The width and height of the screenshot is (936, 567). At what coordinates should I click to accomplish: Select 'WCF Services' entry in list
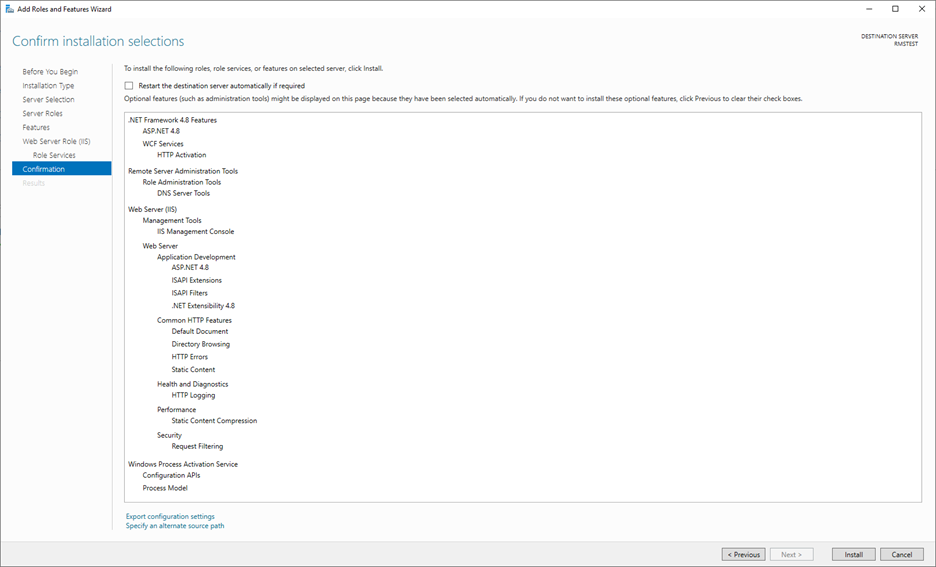tap(163, 144)
